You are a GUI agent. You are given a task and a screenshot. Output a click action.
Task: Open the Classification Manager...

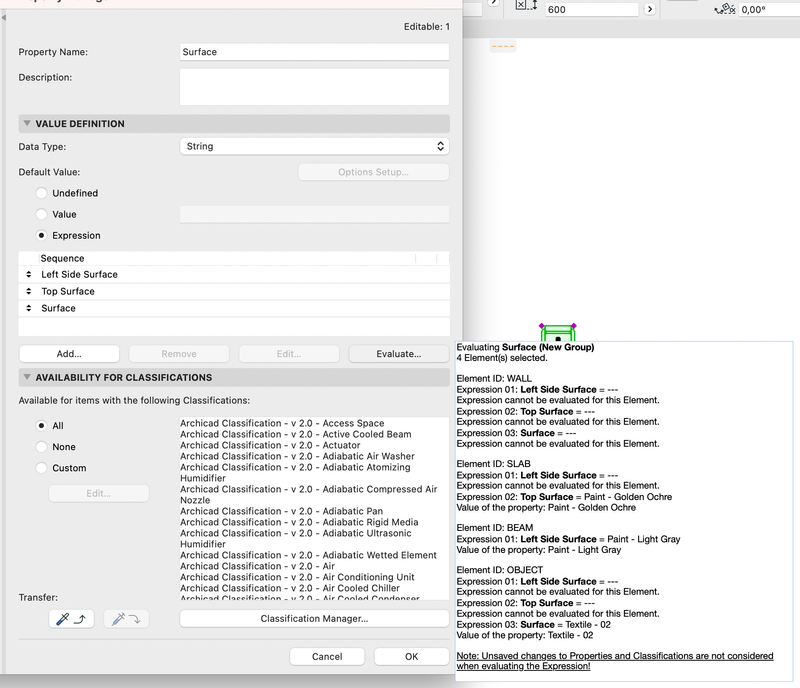click(x=314, y=619)
